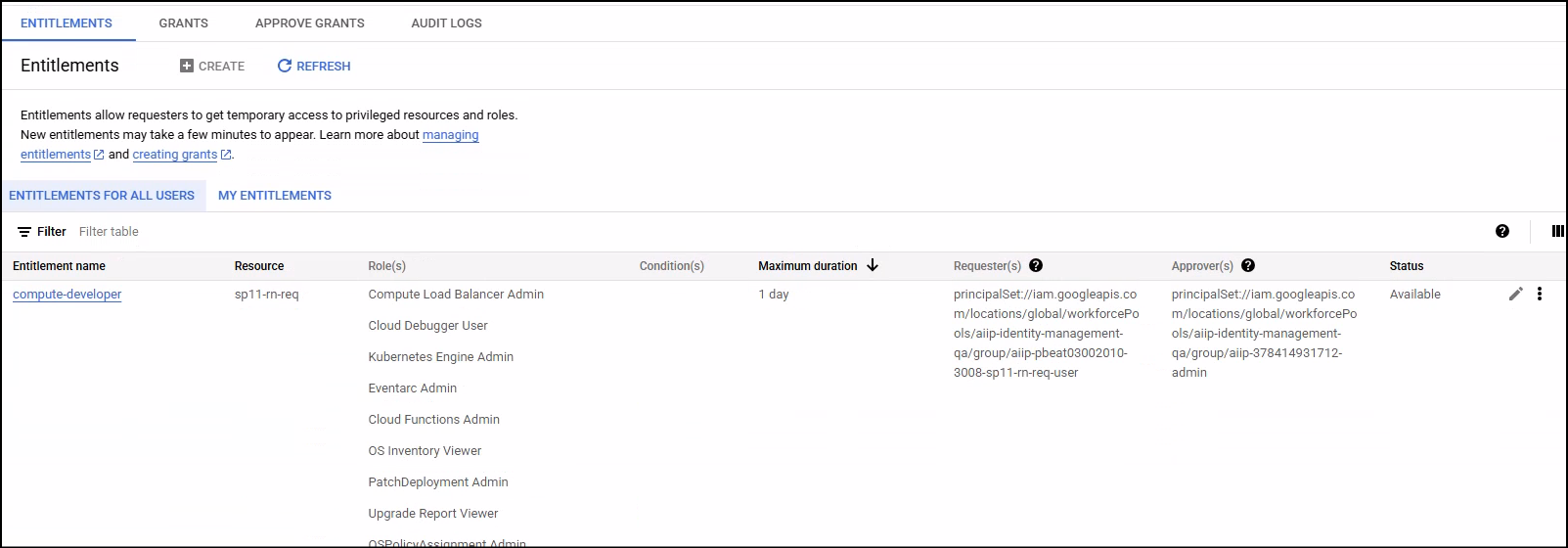Select the My Entitlements sub-tab

click(275, 196)
